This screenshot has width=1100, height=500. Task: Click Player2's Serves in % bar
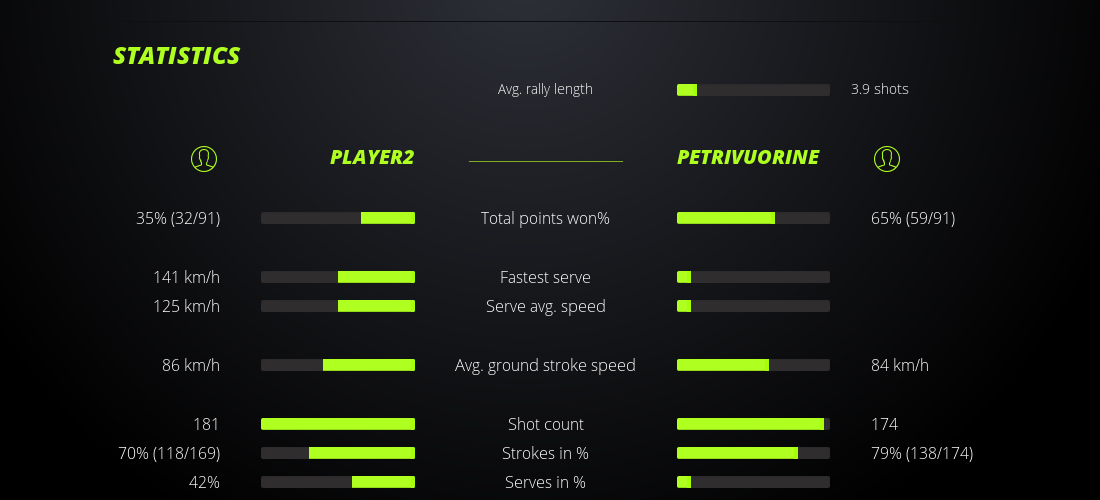tap(338, 482)
